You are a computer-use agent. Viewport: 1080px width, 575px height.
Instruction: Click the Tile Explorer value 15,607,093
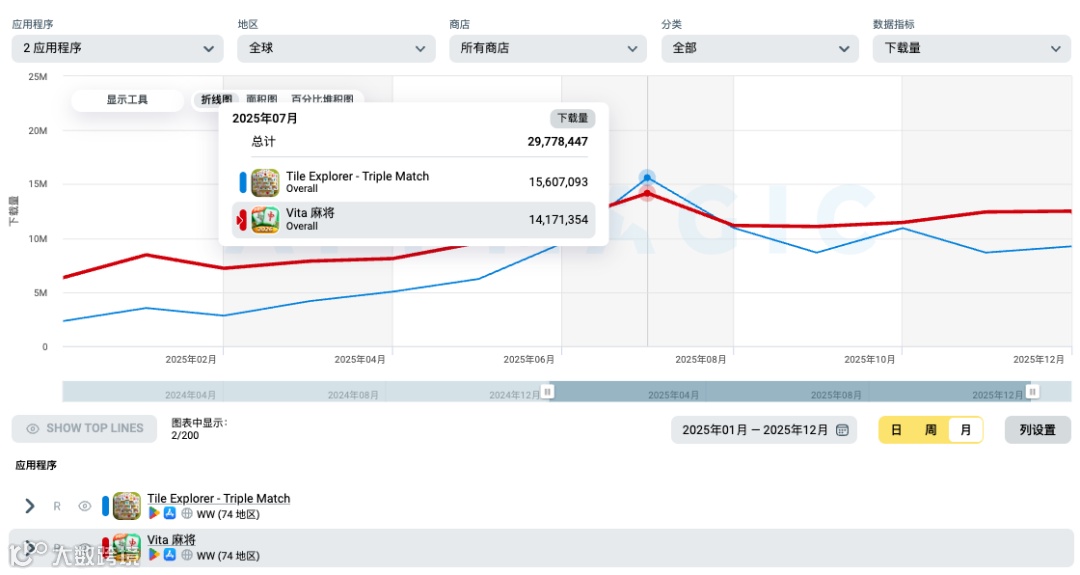click(558, 182)
